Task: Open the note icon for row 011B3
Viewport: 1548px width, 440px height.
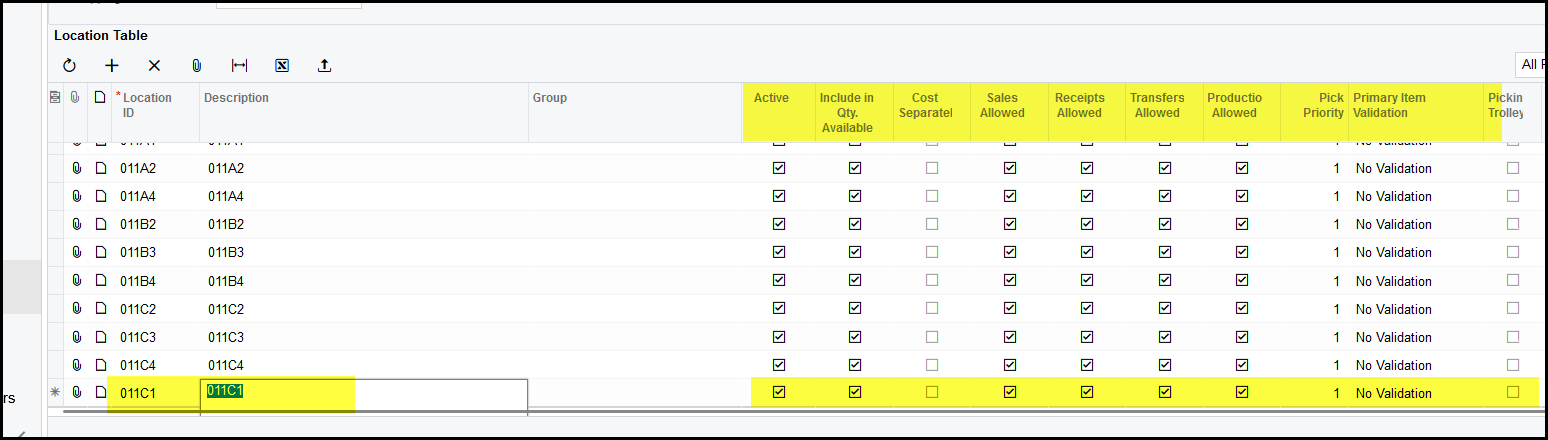Action: click(100, 252)
